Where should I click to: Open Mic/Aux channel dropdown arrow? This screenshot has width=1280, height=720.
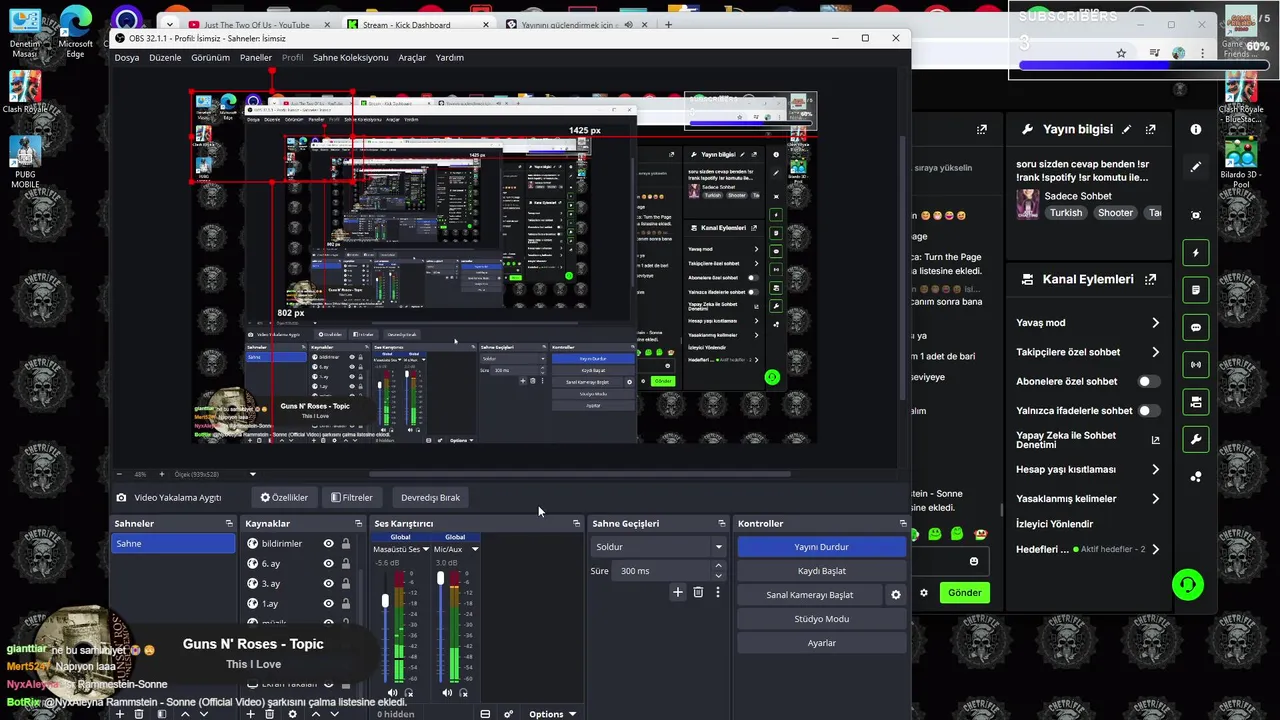coord(474,549)
